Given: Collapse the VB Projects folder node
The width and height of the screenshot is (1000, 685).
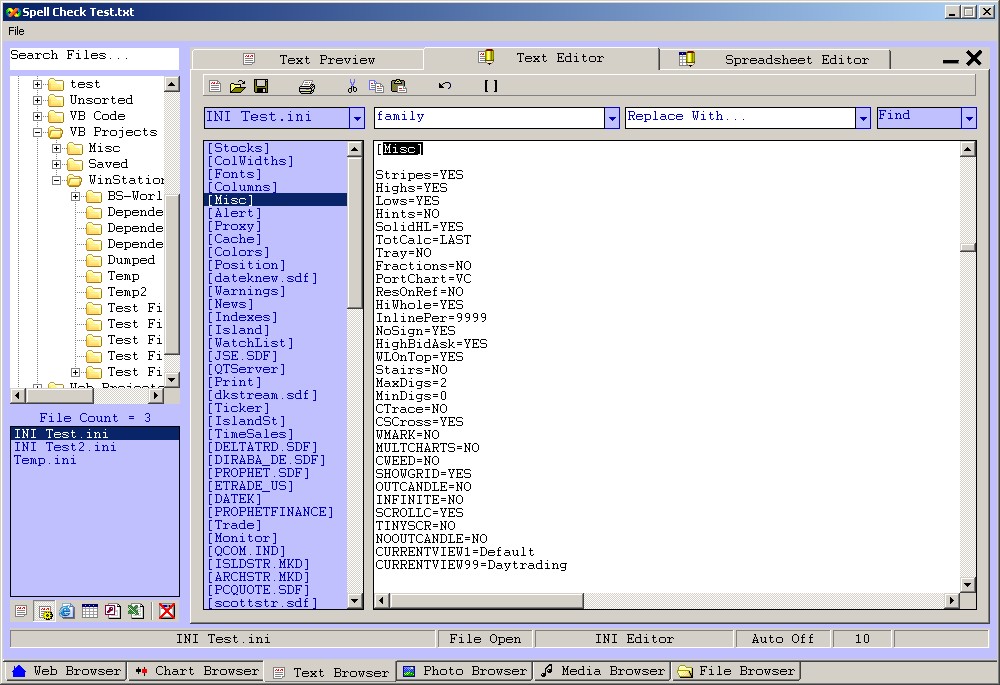Looking at the screenshot, I should [38, 132].
